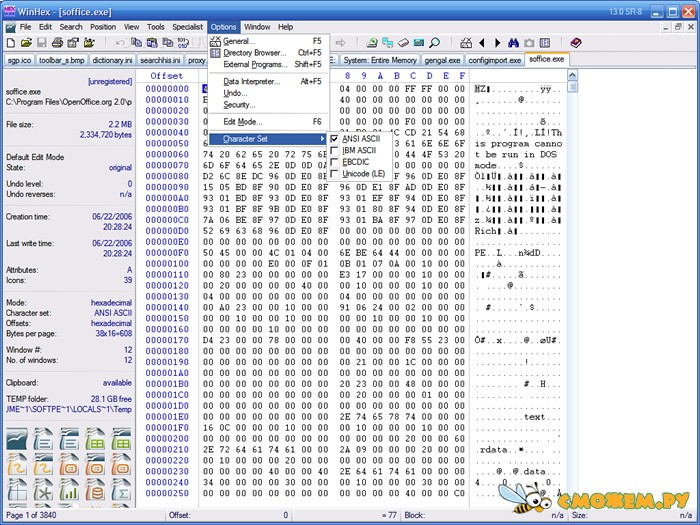Image resolution: width=700 pixels, height=525 pixels.
Task: Switch to the gengal.exe tab
Action: (442, 60)
